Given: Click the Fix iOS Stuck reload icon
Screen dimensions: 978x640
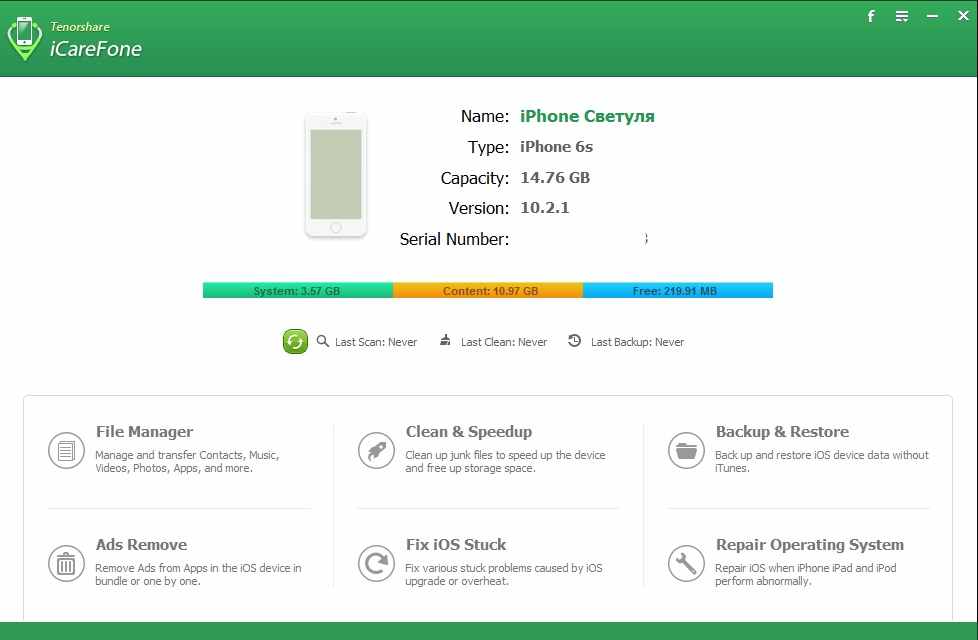Looking at the screenshot, I should tap(376, 563).
